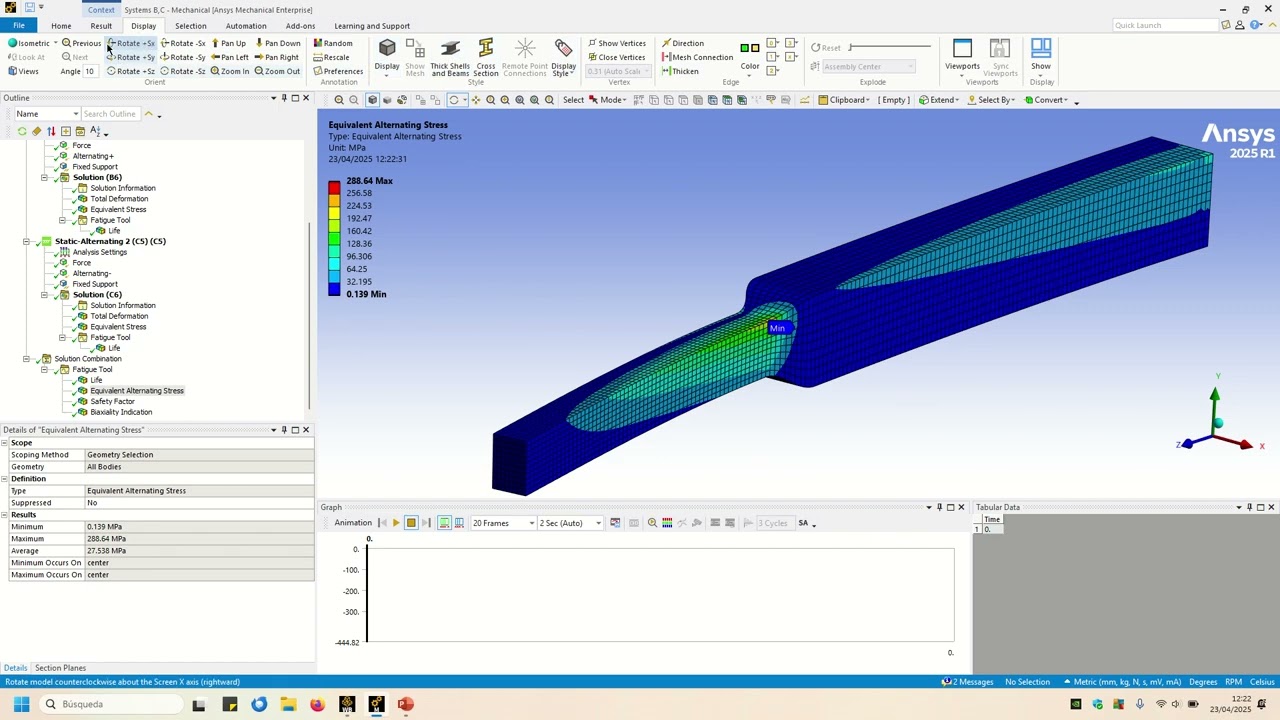
Task: Open animation Frames count dropdown
Action: pyautogui.click(x=503, y=523)
